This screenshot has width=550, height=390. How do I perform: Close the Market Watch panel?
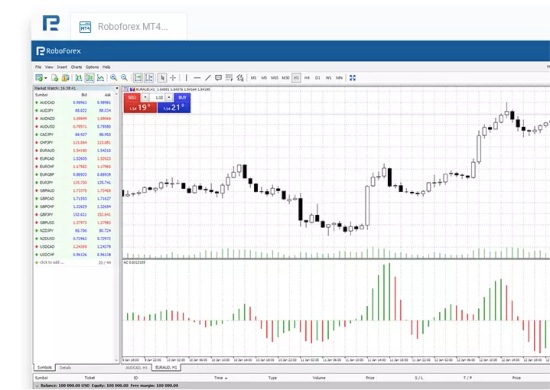(117, 88)
